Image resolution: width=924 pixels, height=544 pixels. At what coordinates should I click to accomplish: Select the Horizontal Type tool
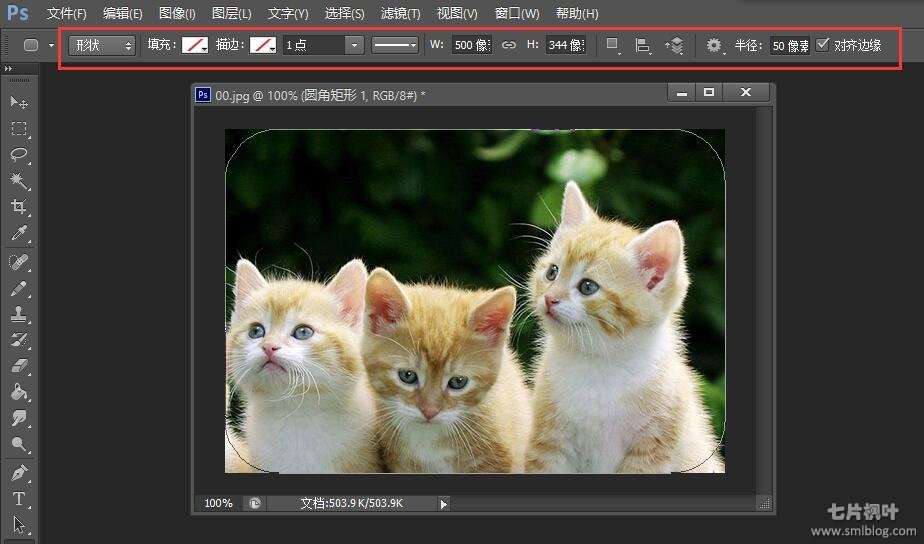pos(19,498)
